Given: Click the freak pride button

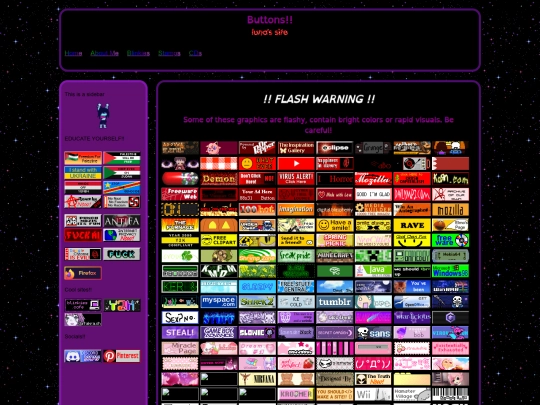Looking at the screenshot, I should coord(296,256).
